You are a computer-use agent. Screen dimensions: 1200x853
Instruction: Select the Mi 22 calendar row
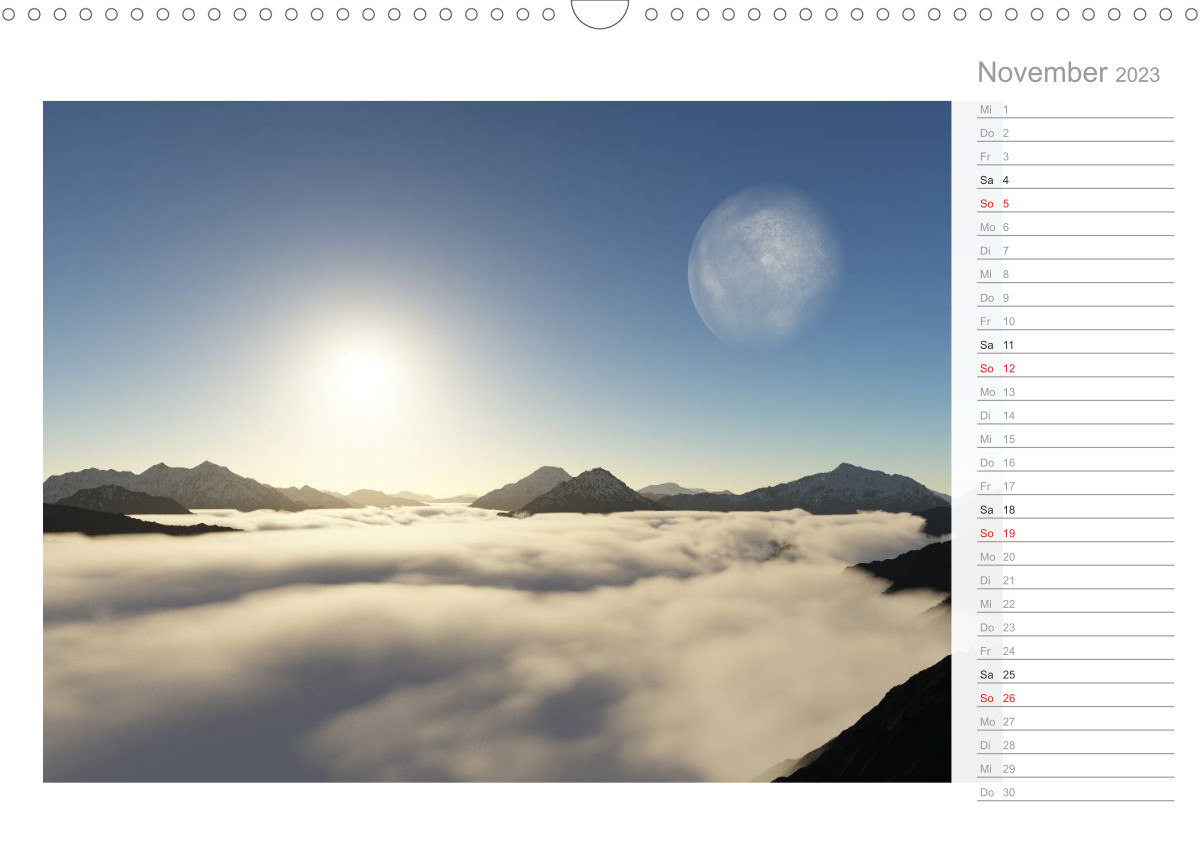[1075, 603]
